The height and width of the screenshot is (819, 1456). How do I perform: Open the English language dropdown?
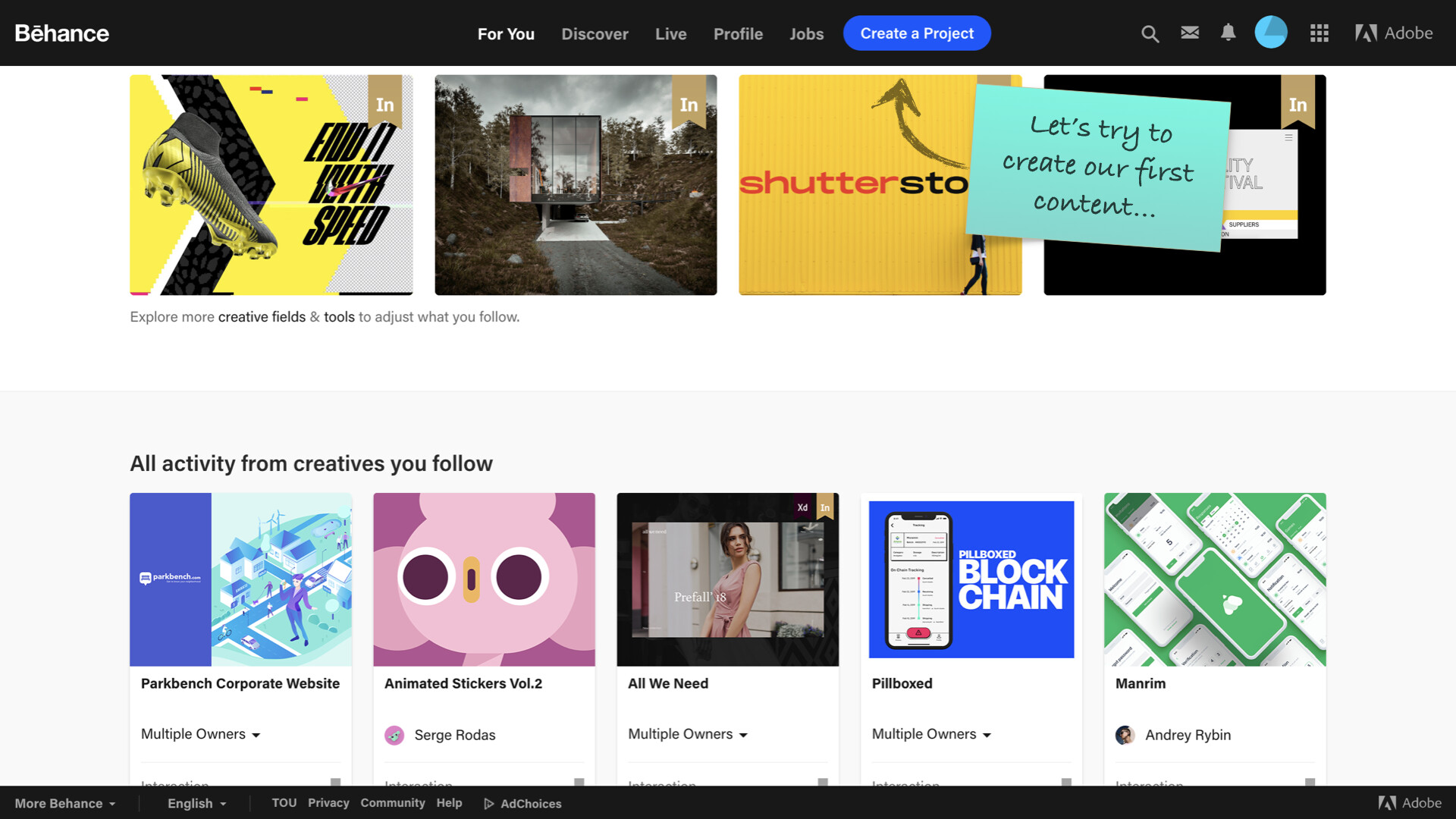tap(196, 803)
